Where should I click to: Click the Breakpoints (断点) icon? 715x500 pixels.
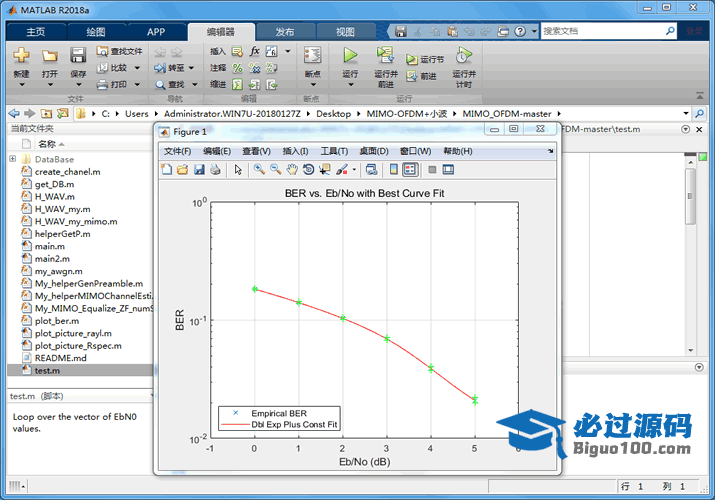point(313,57)
